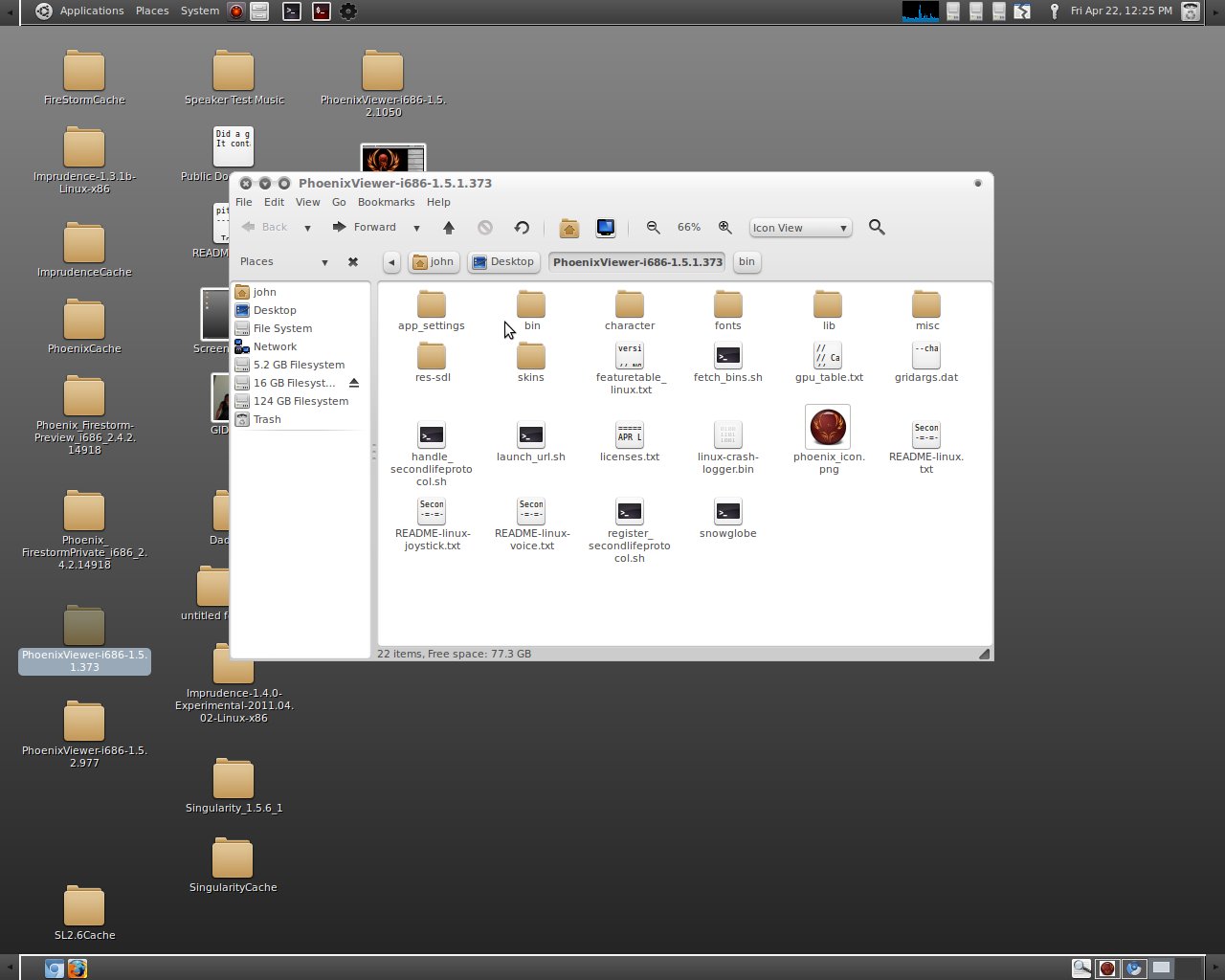Select the res-sdl folder
The width and height of the screenshot is (1225, 980).
point(432,363)
